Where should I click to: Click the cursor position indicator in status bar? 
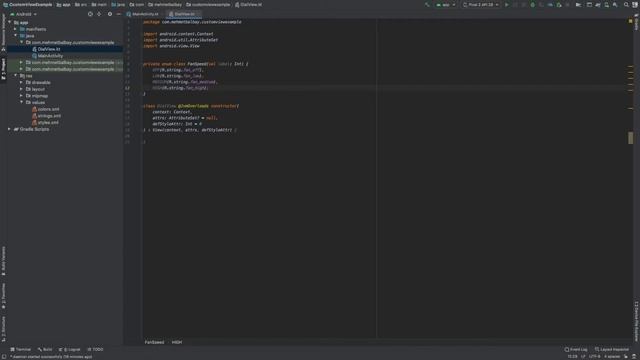point(572,357)
